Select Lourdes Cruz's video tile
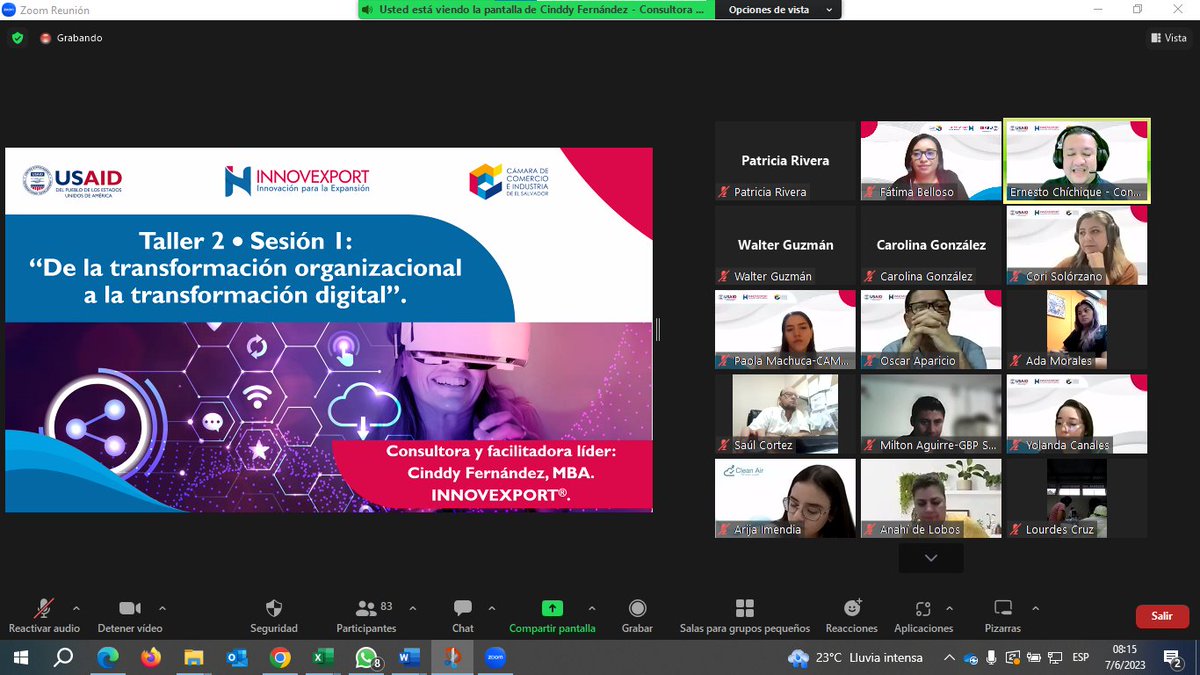1200x675 pixels. (x=1077, y=498)
